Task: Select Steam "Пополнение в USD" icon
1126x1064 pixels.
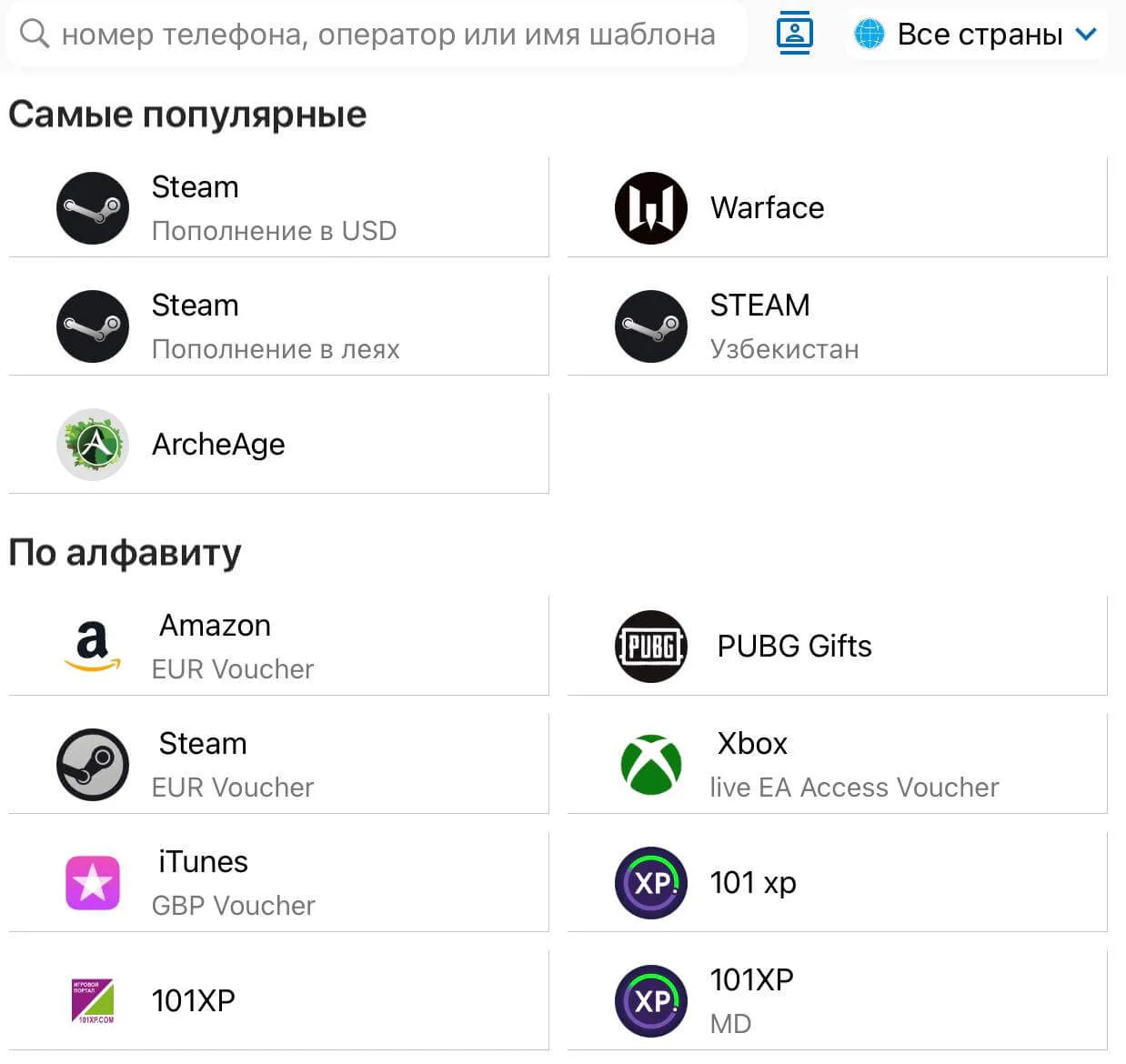Action: [x=93, y=208]
